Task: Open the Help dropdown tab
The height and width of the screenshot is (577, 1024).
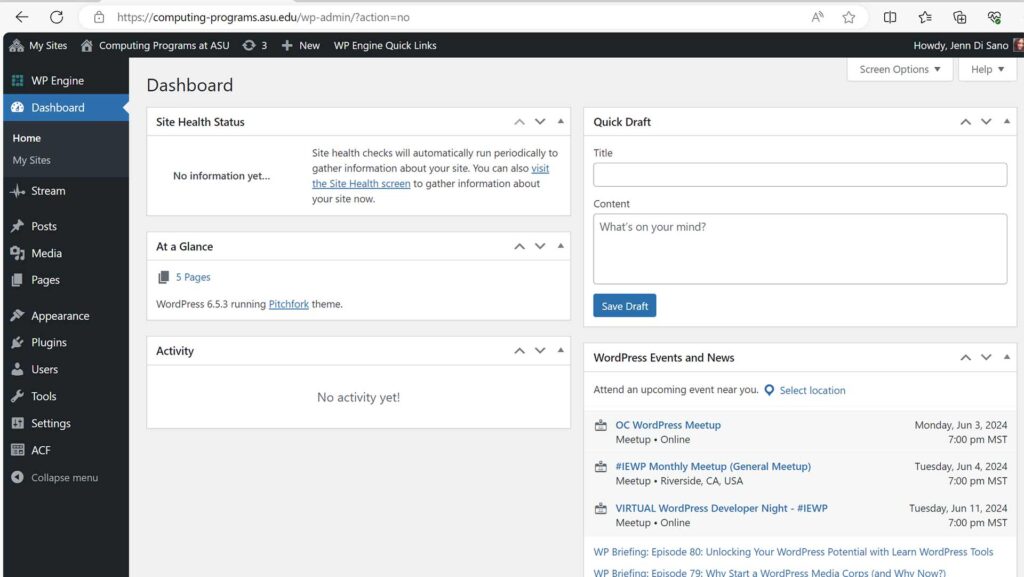Action: 987,69
